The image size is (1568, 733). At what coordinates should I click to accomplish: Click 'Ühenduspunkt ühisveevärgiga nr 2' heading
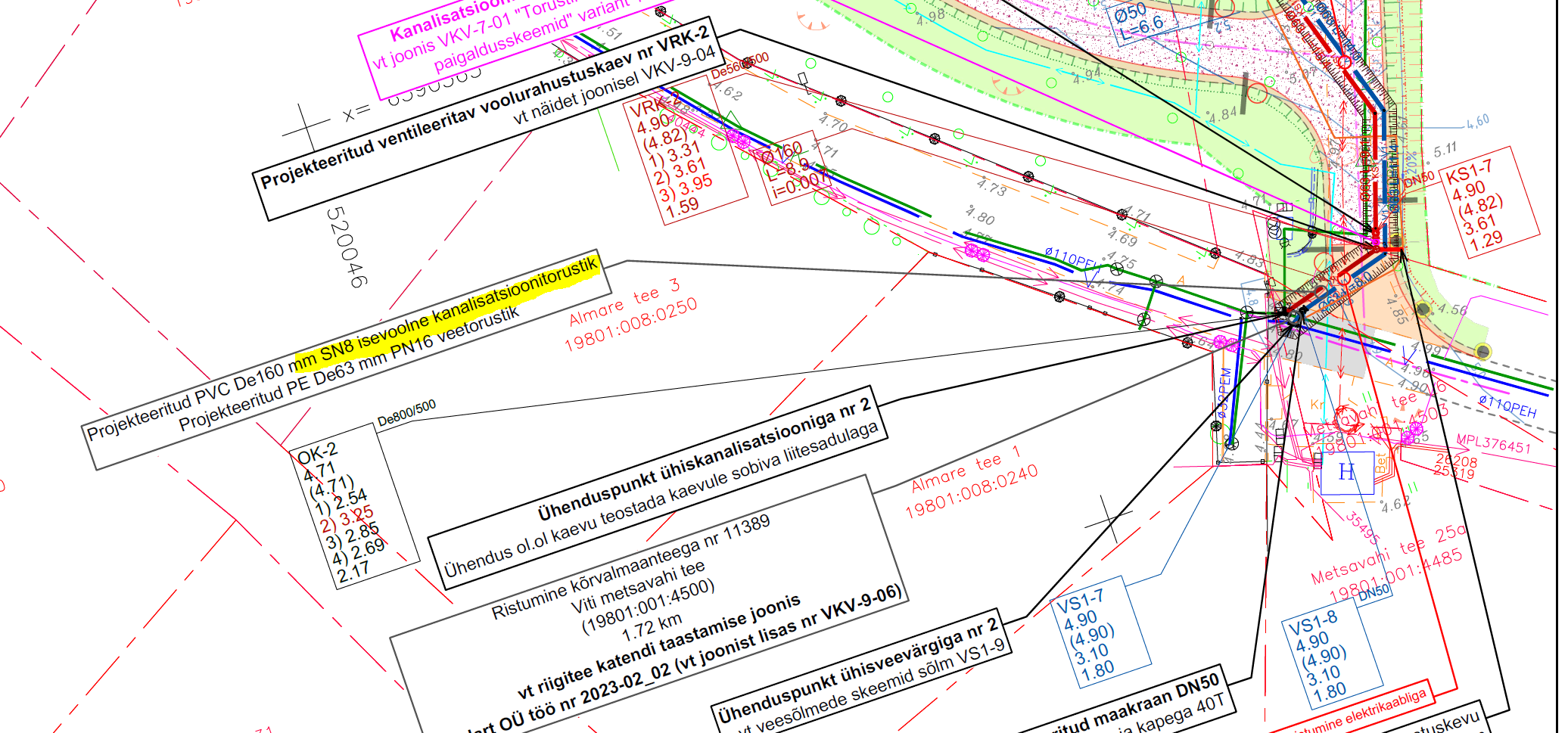[858, 669]
